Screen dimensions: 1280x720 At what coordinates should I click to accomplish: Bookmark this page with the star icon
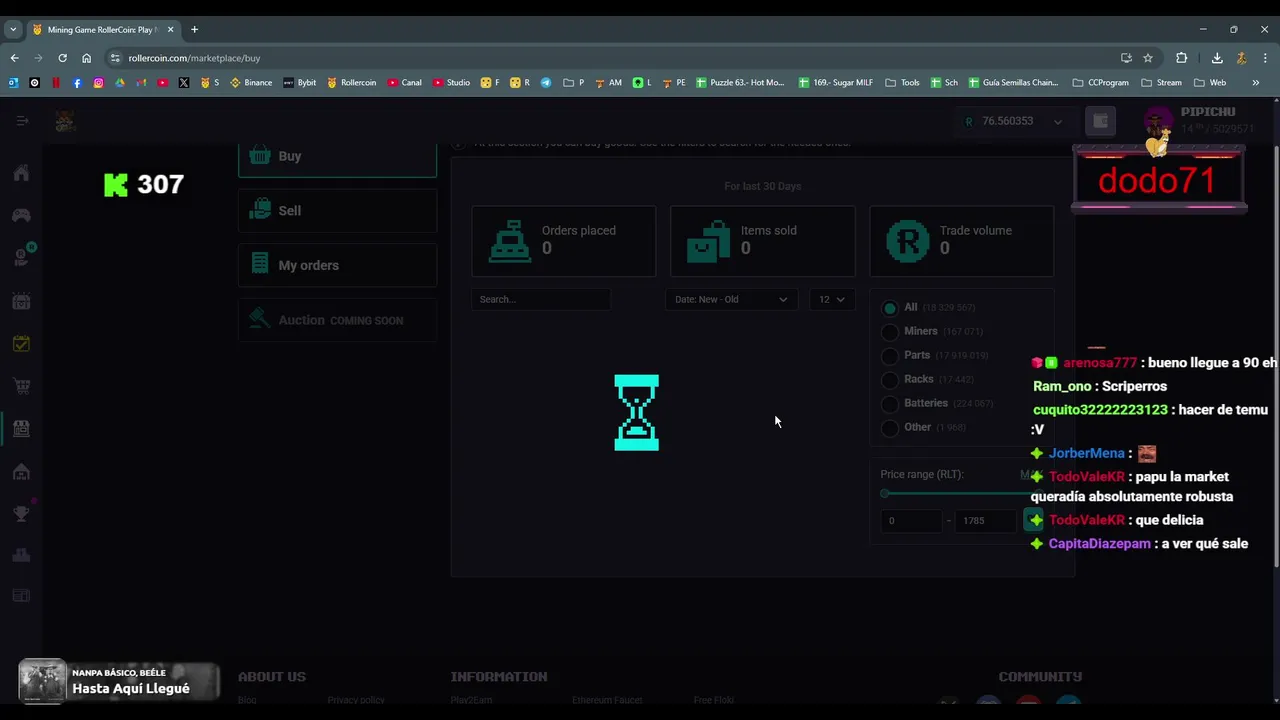(x=1148, y=58)
